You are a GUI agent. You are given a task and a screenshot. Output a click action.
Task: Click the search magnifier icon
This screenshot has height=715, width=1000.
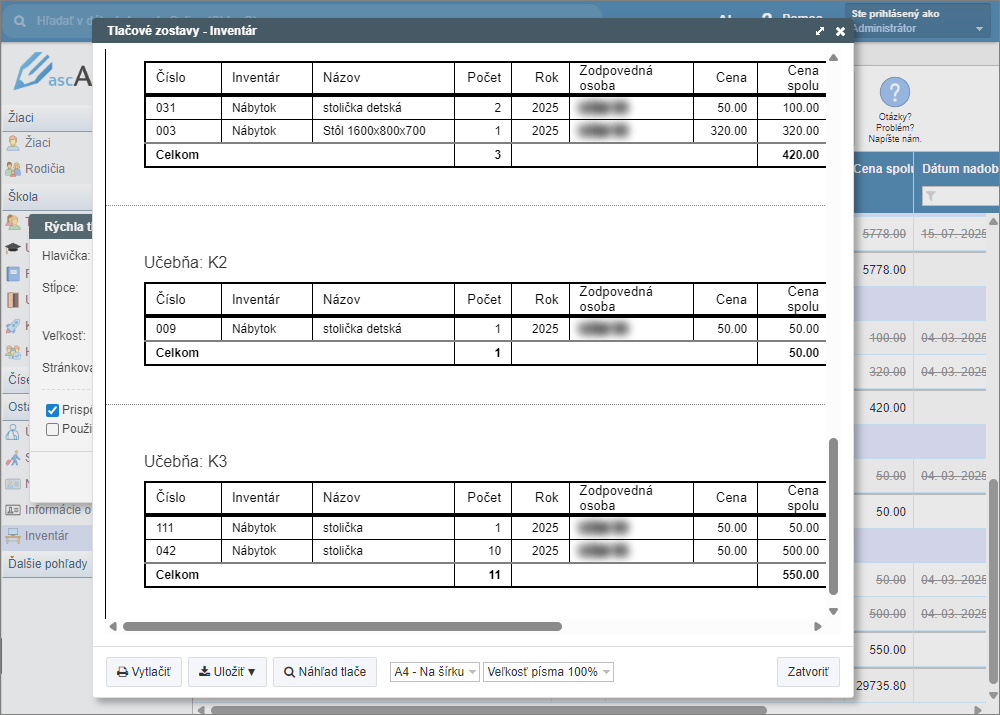point(18,20)
